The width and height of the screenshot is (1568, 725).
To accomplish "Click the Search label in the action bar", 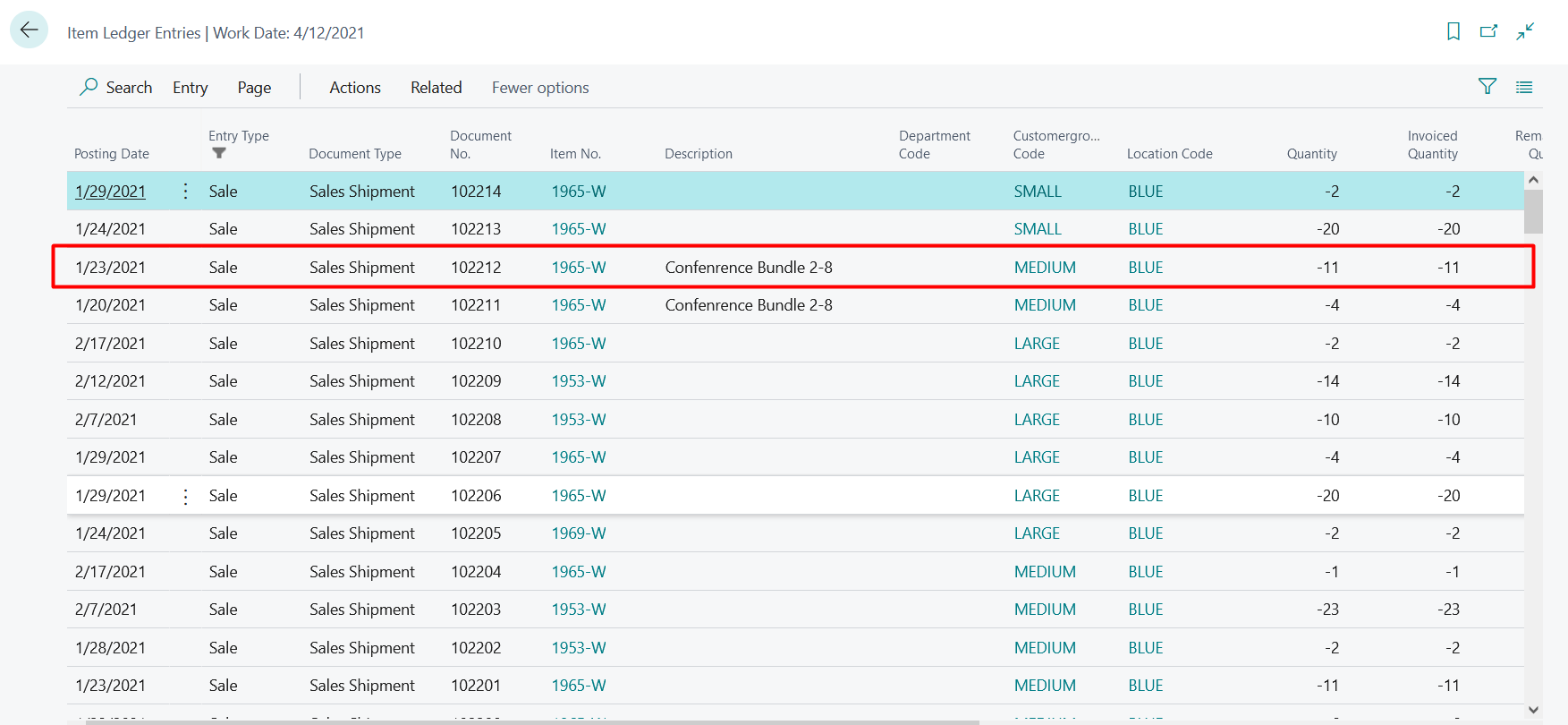I will coord(129,87).
